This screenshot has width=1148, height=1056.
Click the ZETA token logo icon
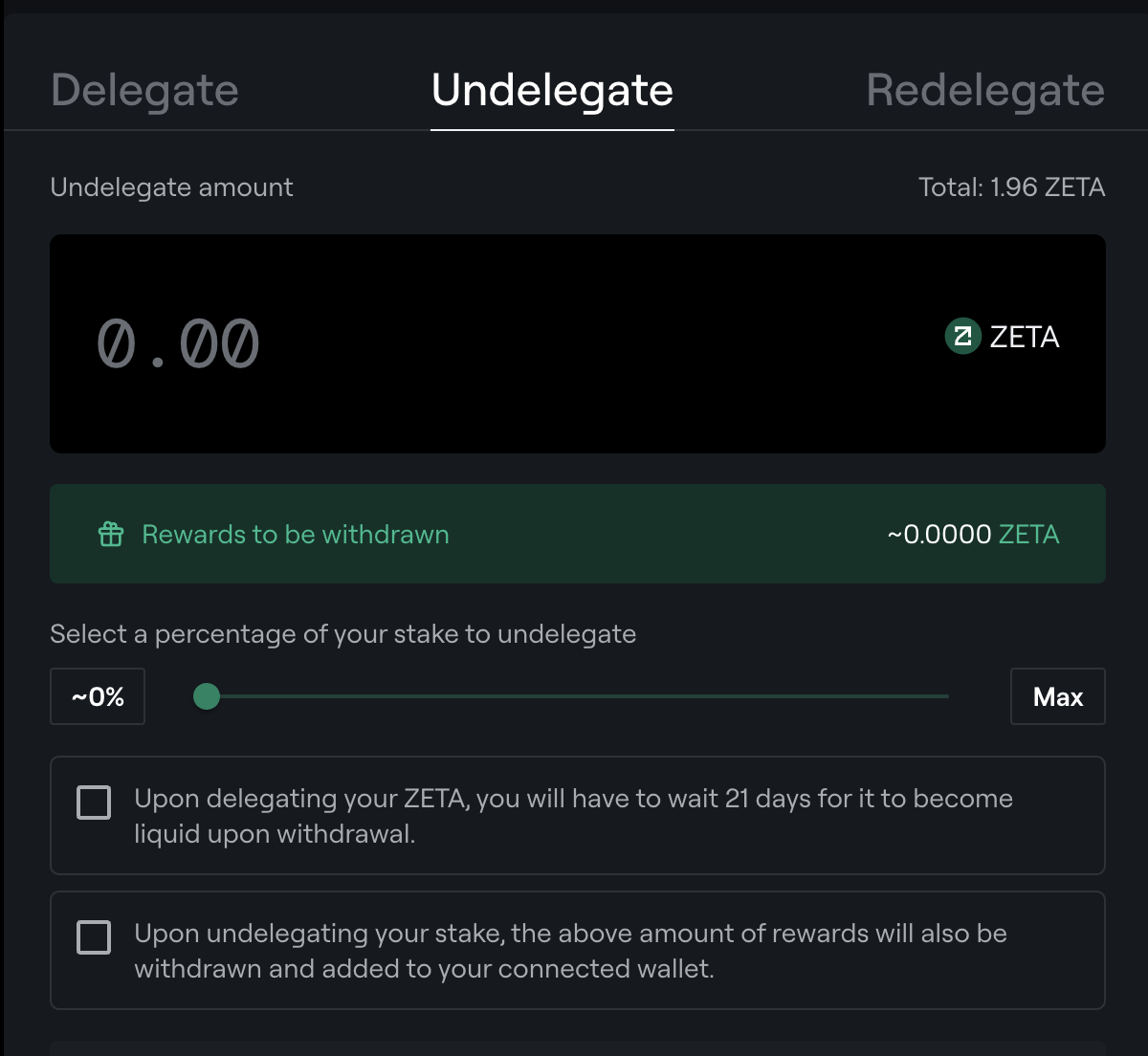tap(962, 337)
